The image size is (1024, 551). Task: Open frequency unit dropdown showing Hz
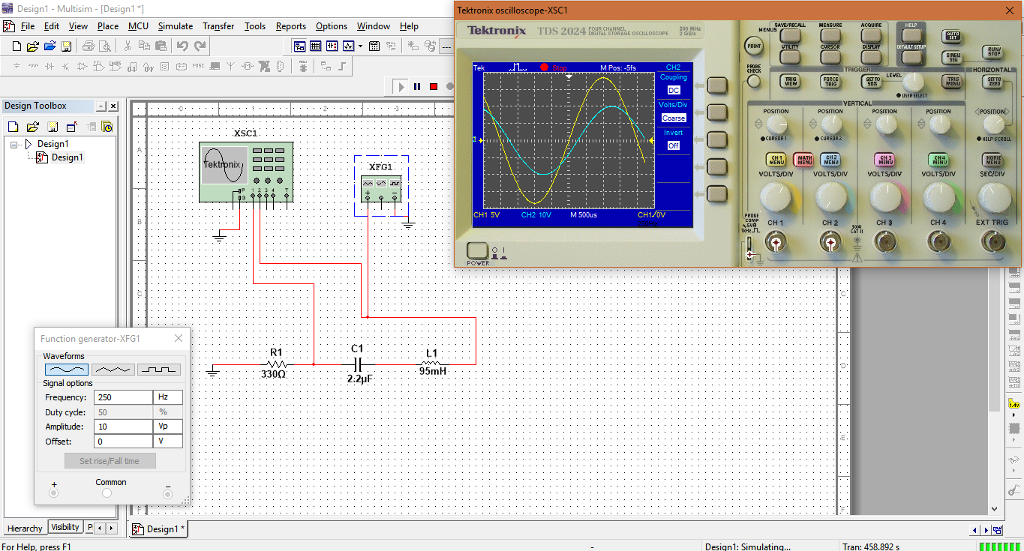167,397
